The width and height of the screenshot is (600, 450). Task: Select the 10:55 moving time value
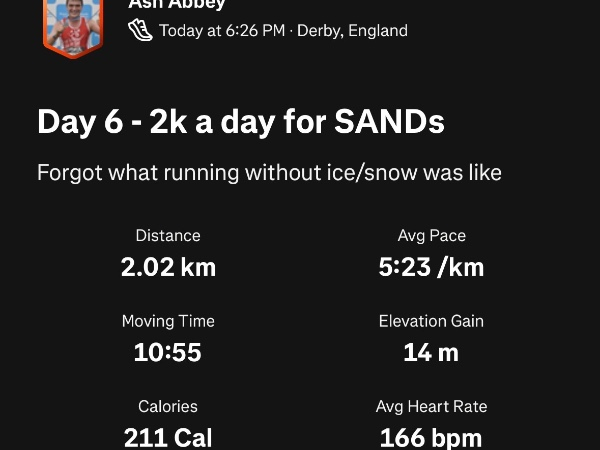pyautogui.click(x=168, y=352)
